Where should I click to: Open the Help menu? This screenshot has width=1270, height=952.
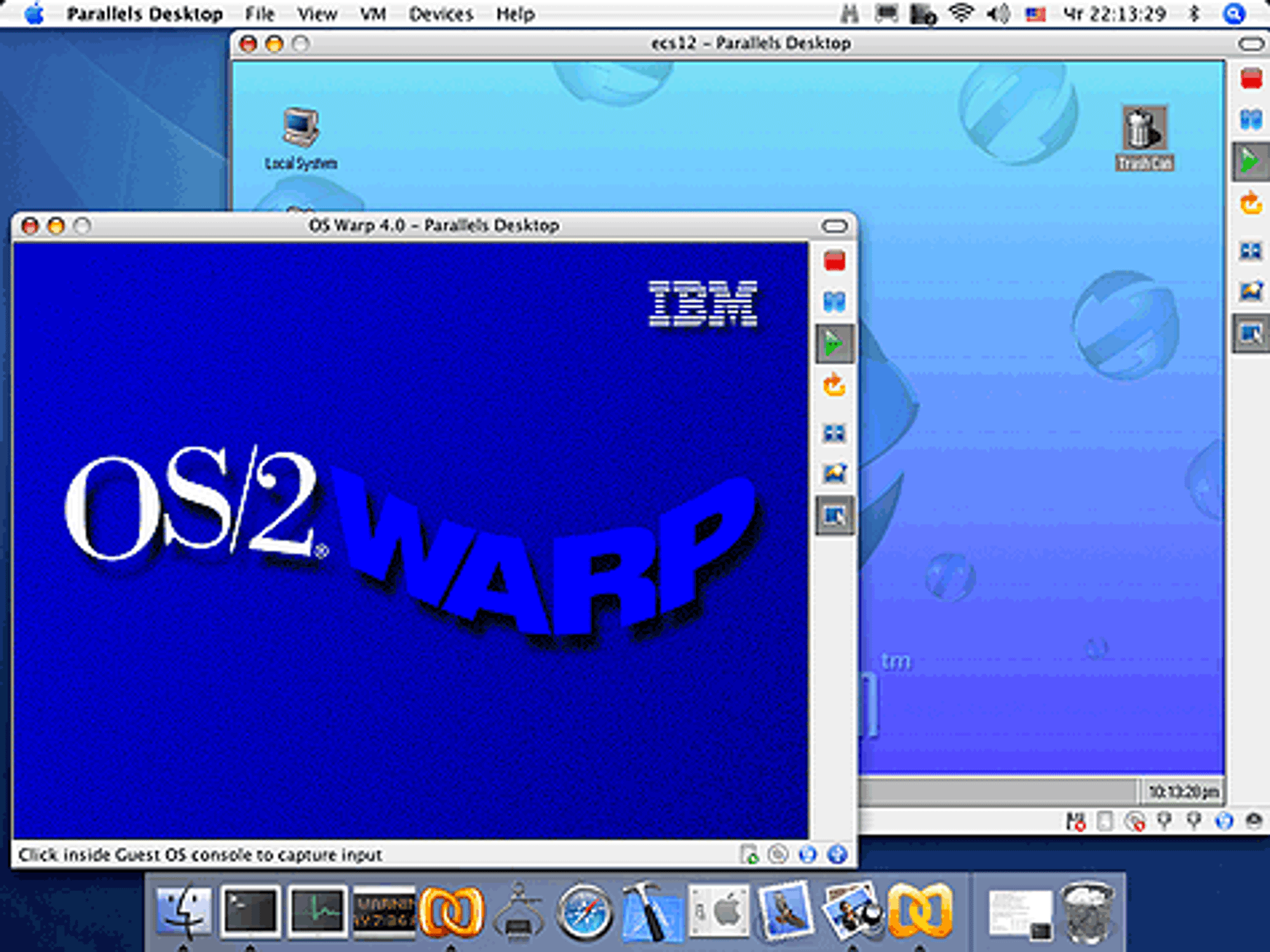515,14
